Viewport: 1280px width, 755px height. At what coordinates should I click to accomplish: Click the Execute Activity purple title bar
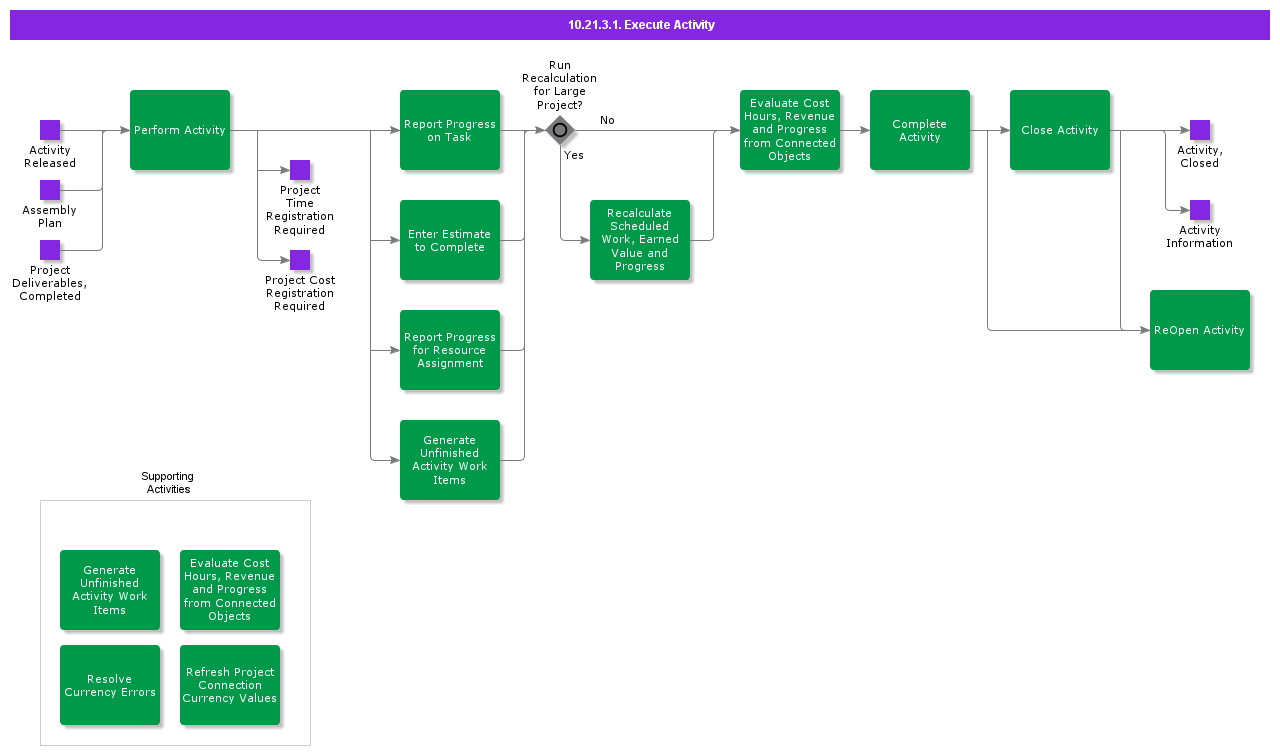click(640, 25)
